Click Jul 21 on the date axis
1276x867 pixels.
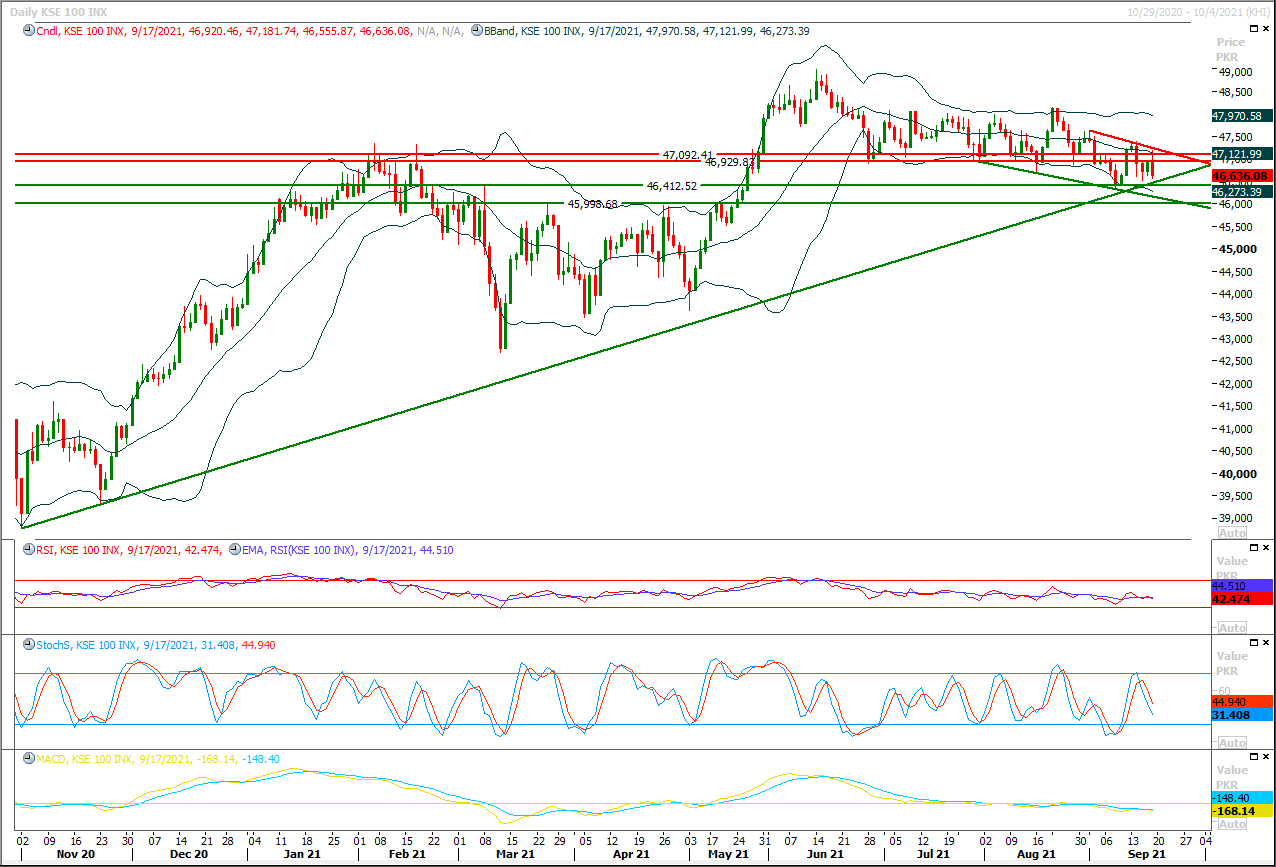point(933,855)
